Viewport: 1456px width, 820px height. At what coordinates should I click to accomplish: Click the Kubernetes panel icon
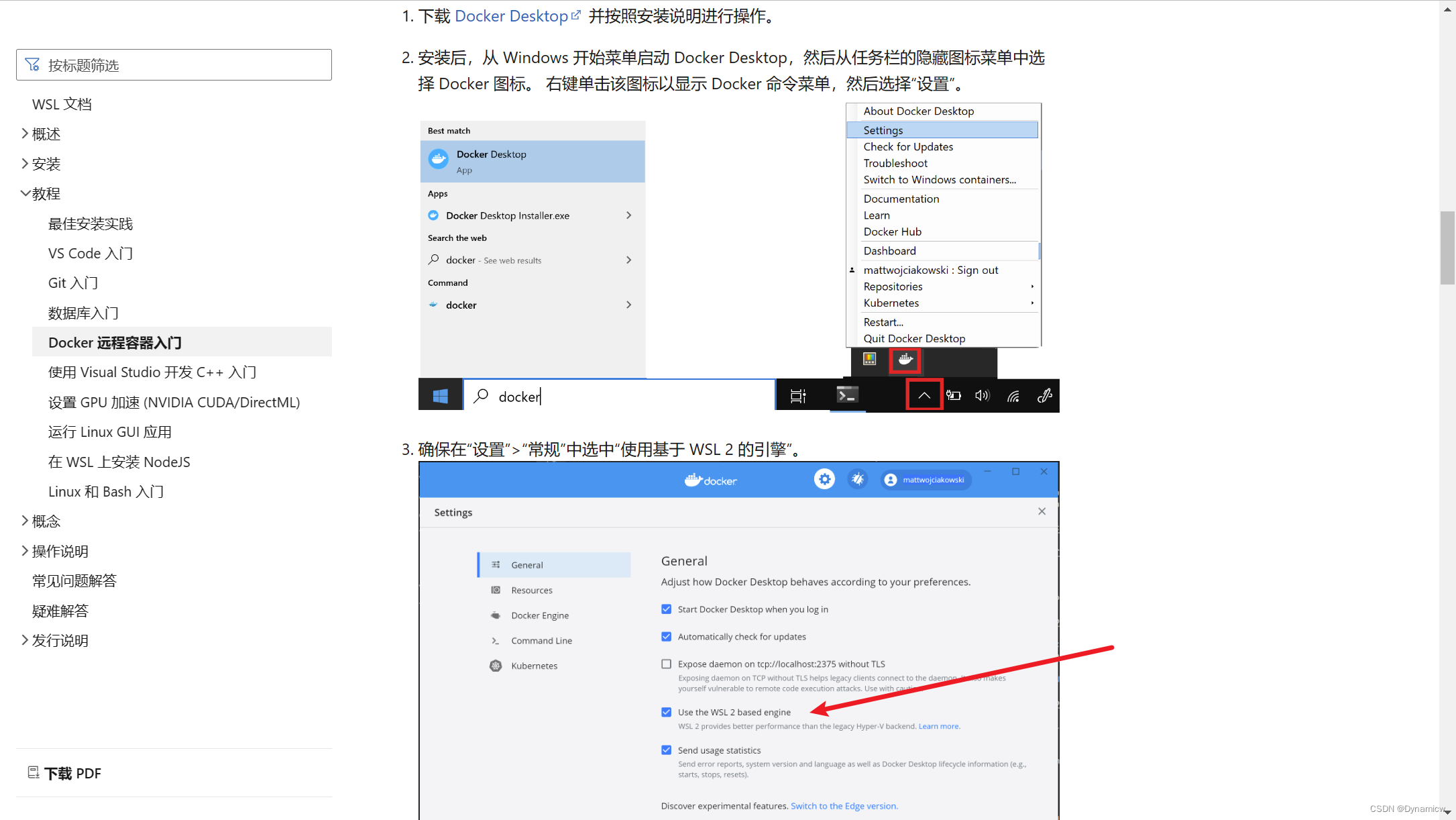pos(496,665)
